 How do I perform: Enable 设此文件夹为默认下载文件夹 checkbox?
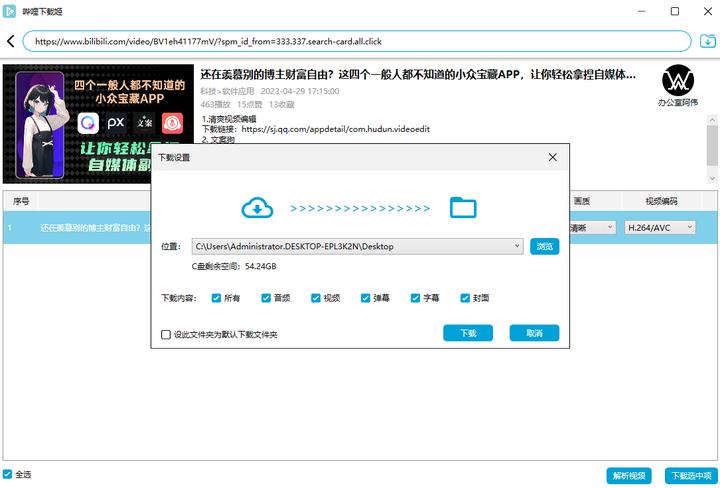tap(167, 334)
